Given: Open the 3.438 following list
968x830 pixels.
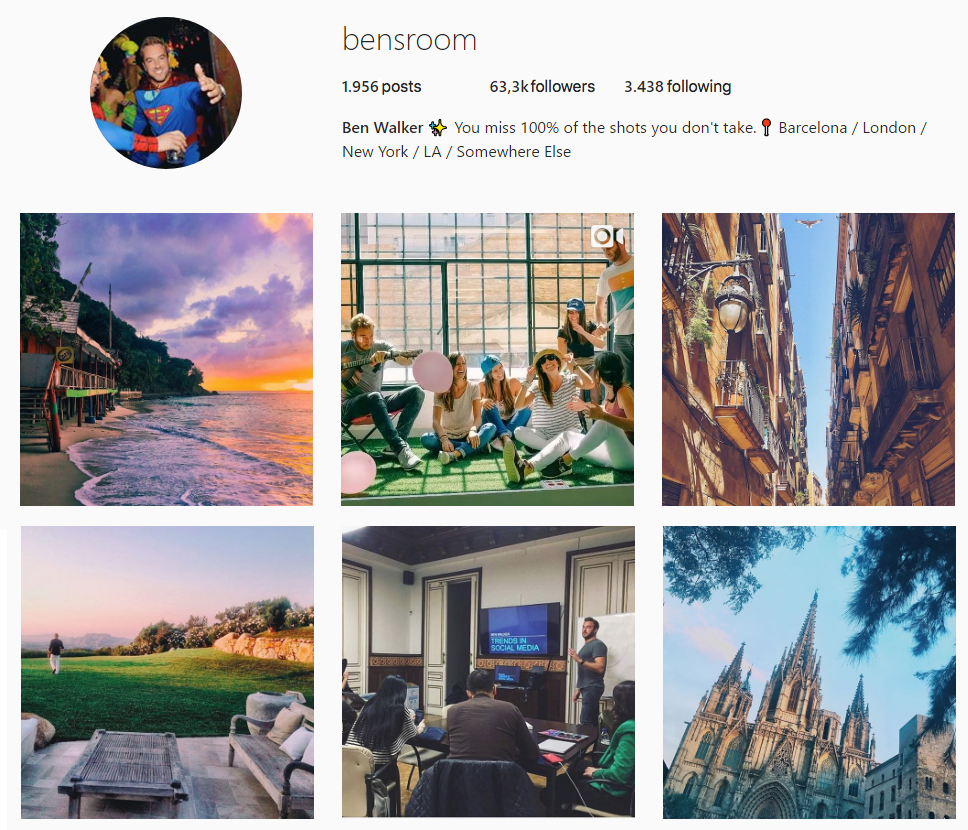Looking at the screenshot, I should coord(677,86).
